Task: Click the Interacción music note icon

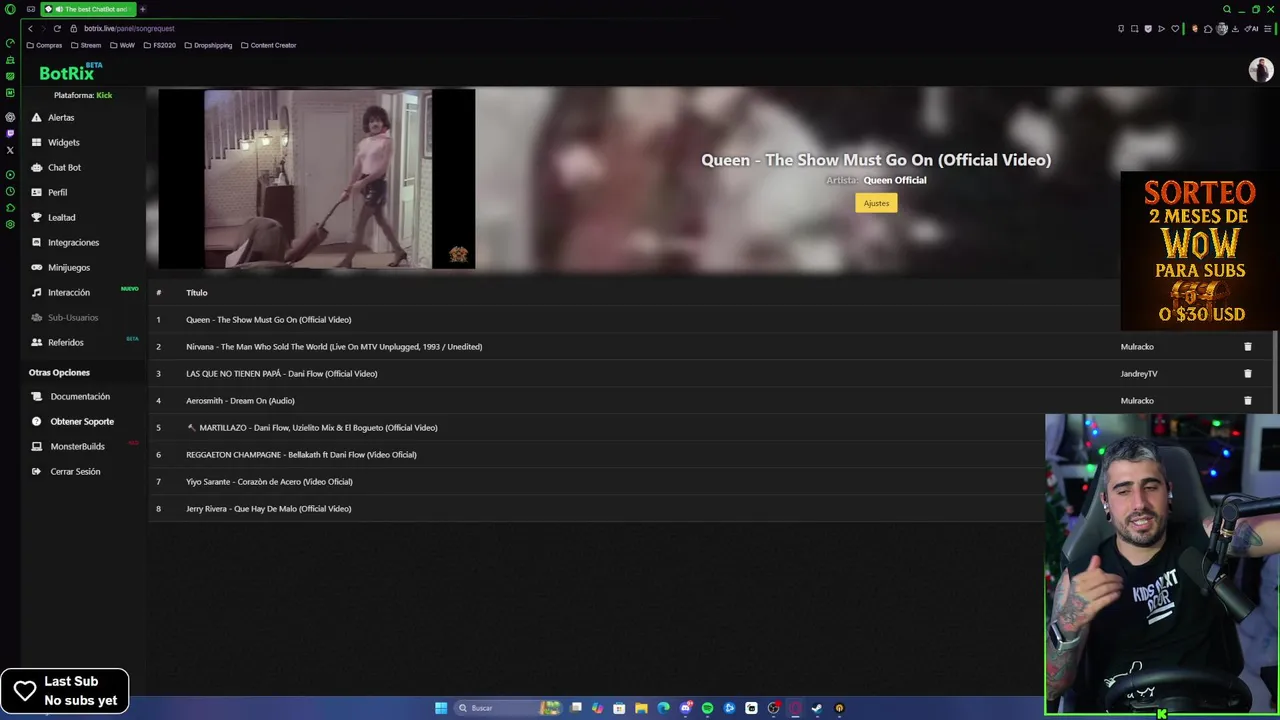Action: [x=37, y=292]
